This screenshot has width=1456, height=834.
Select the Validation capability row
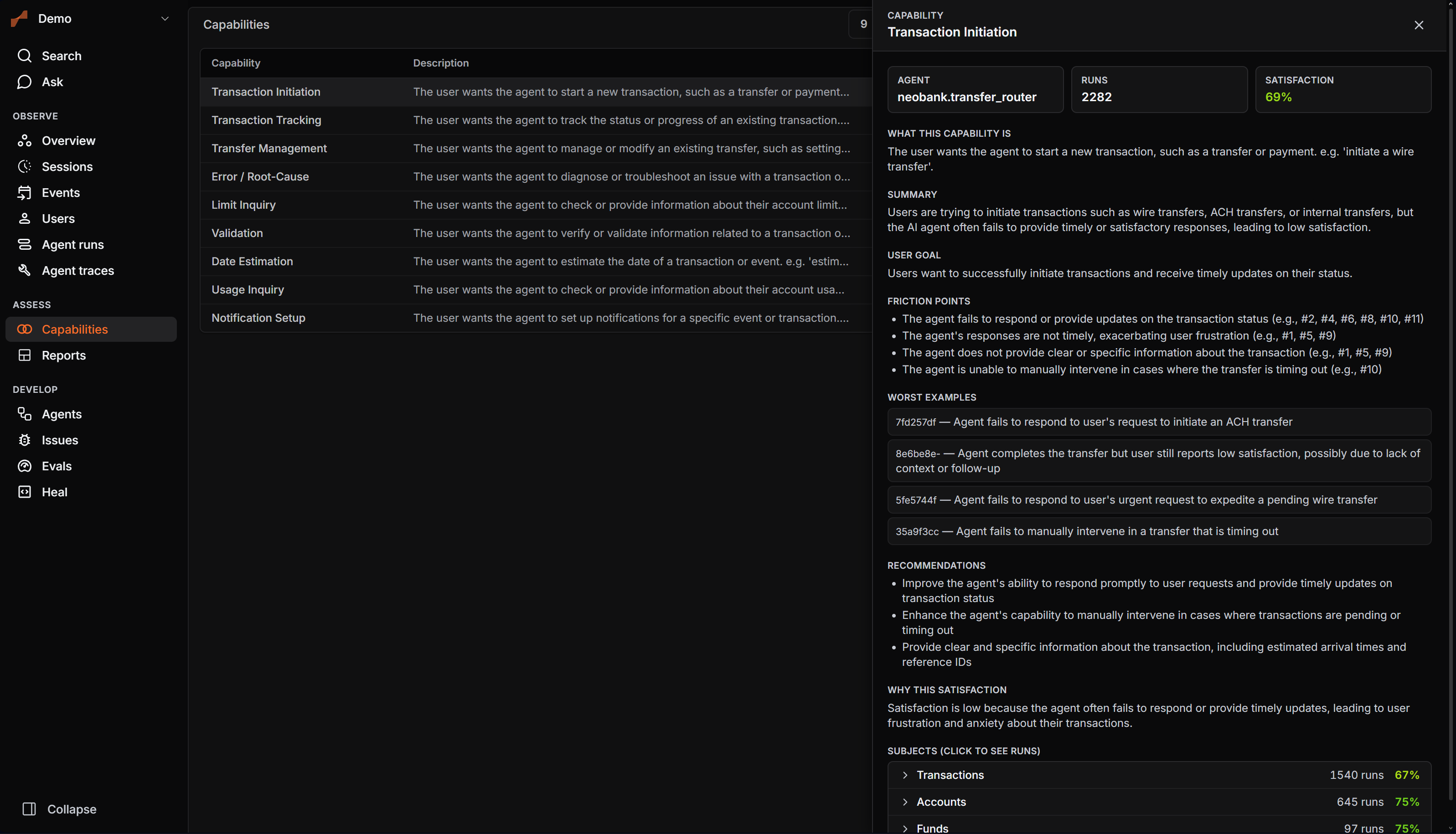coord(536,233)
